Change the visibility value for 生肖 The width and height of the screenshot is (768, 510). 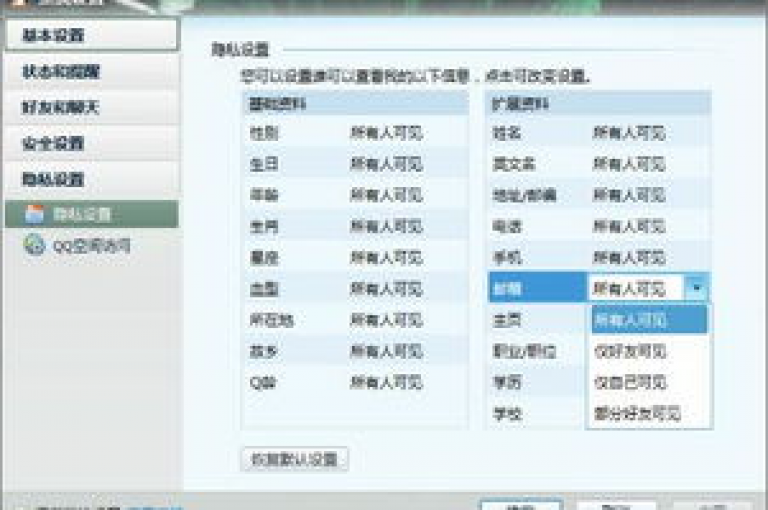(x=386, y=226)
